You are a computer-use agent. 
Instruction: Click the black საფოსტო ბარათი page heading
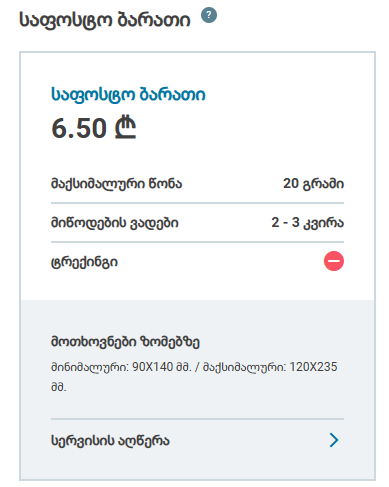point(105,20)
